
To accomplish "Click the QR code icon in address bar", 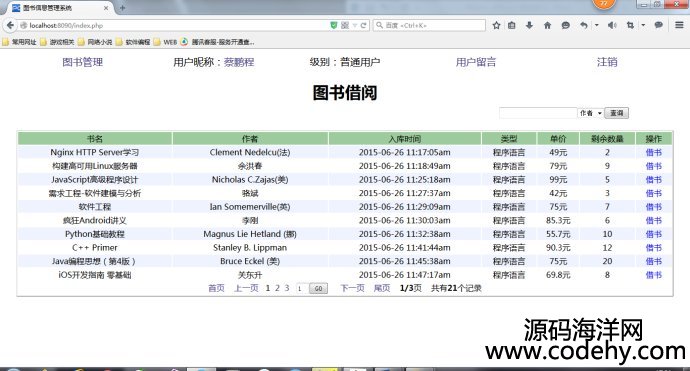I will (x=345, y=26).
